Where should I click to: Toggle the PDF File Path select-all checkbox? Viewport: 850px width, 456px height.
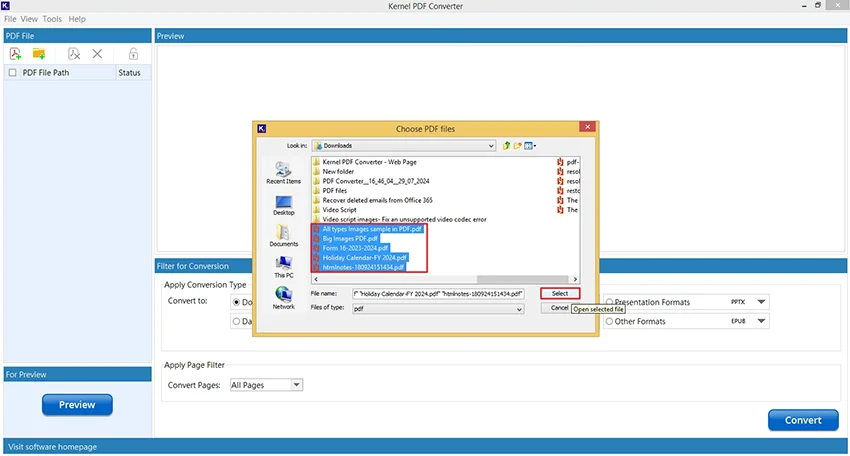pos(12,72)
